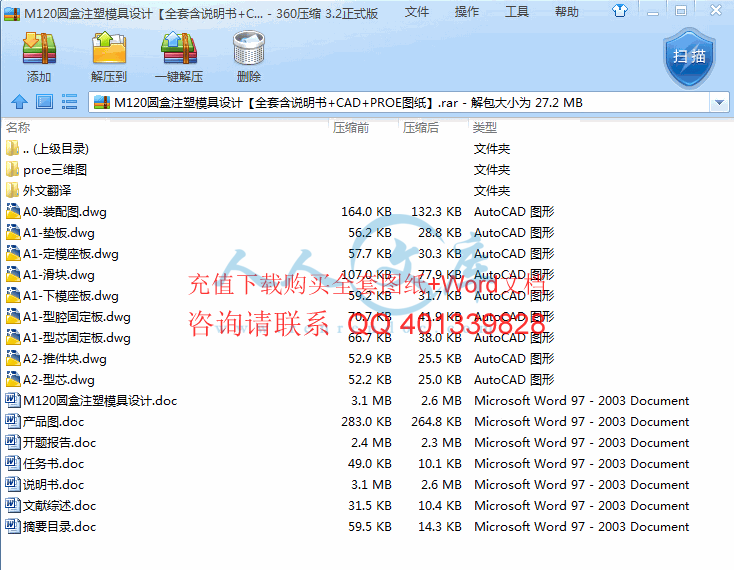Click the DWG icon of A2-型芯.dwg
The height and width of the screenshot is (570, 734).
(13, 380)
